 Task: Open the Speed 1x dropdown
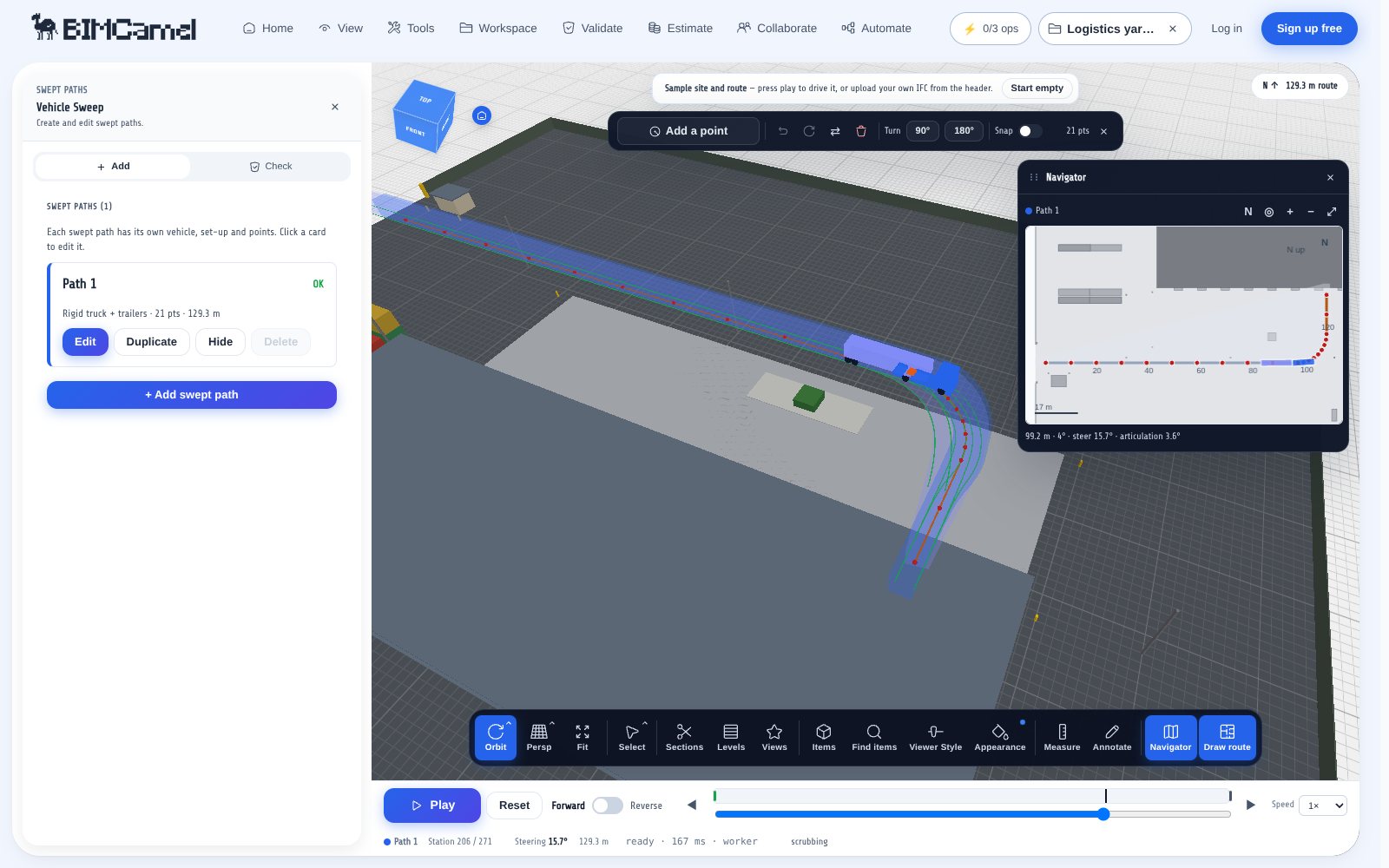point(1322,806)
